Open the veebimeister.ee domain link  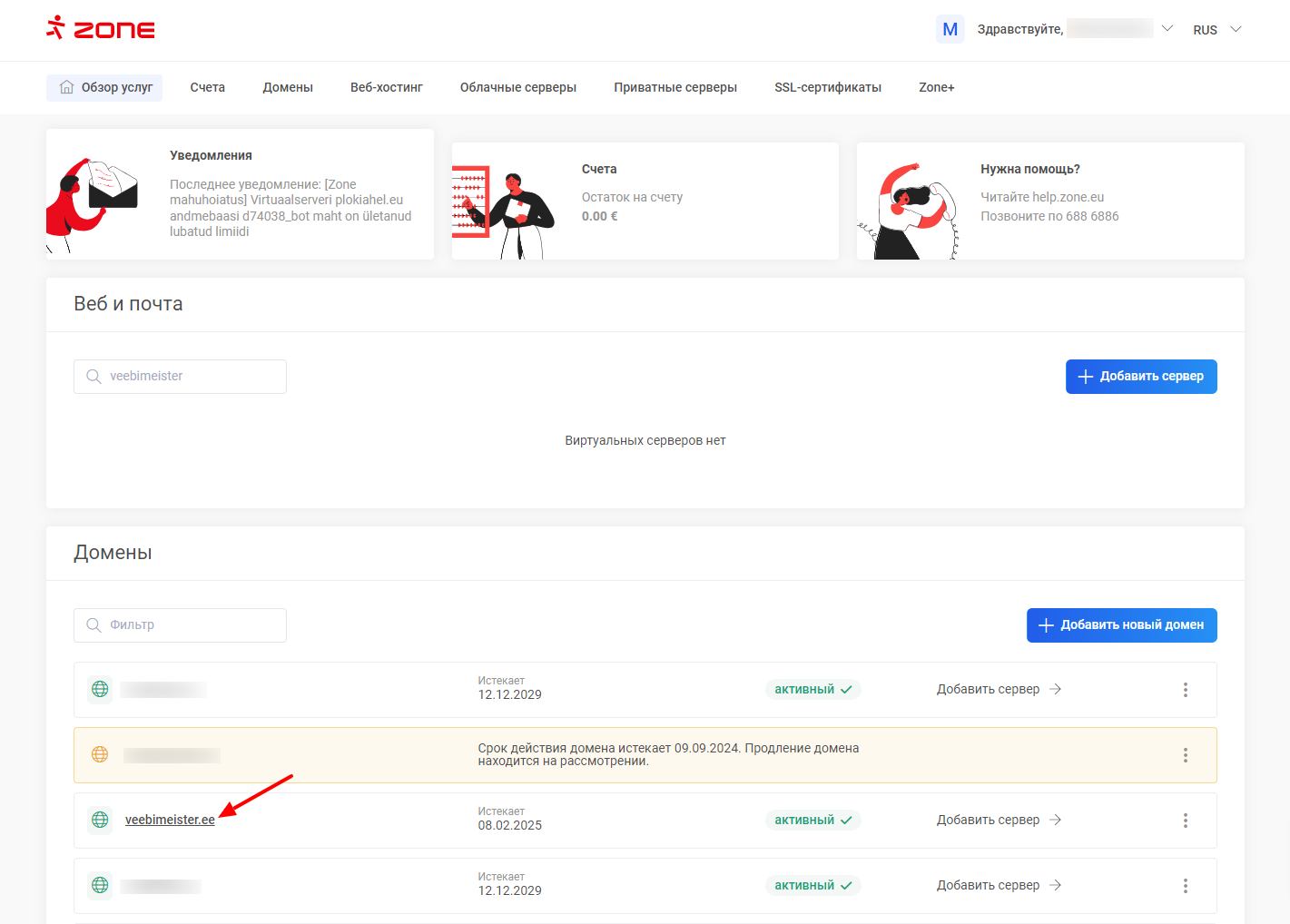[170, 820]
